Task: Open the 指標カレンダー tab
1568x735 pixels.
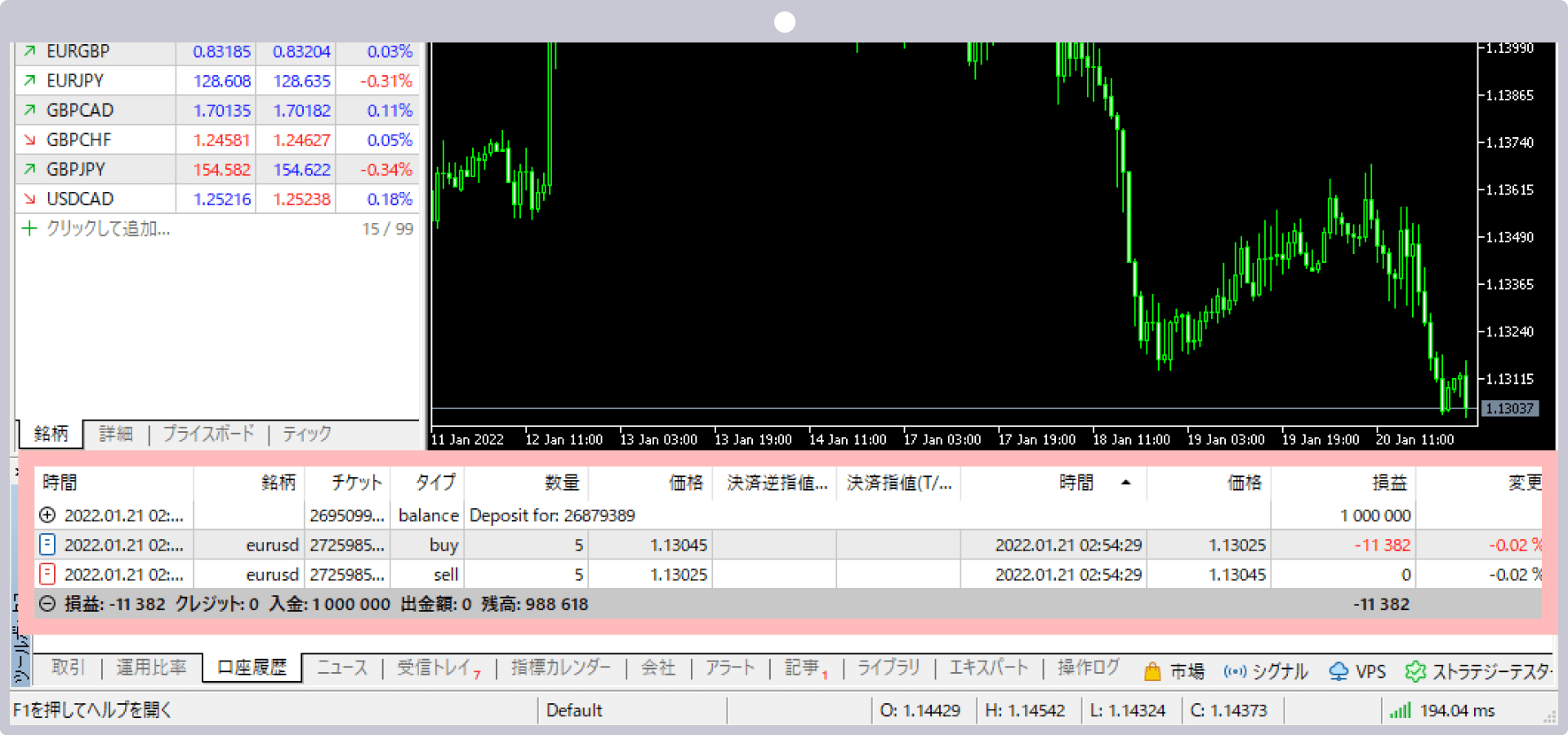Action: (561, 668)
